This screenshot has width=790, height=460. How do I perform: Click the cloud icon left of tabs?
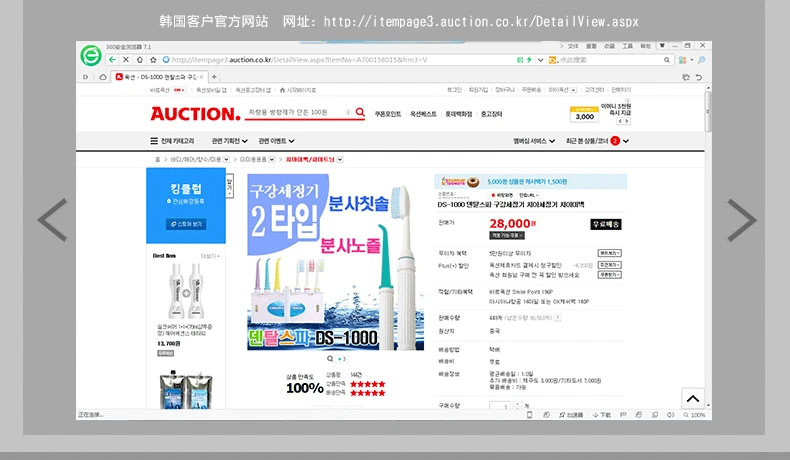click(x=103, y=77)
